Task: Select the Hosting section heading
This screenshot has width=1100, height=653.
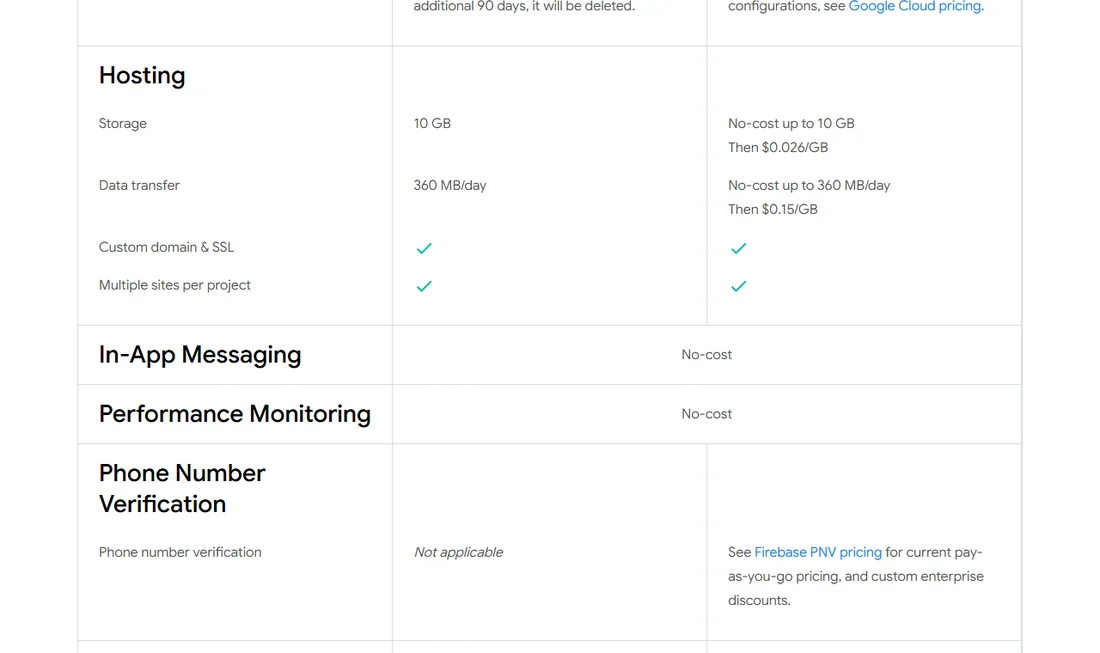Action: pyautogui.click(x=142, y=75)
